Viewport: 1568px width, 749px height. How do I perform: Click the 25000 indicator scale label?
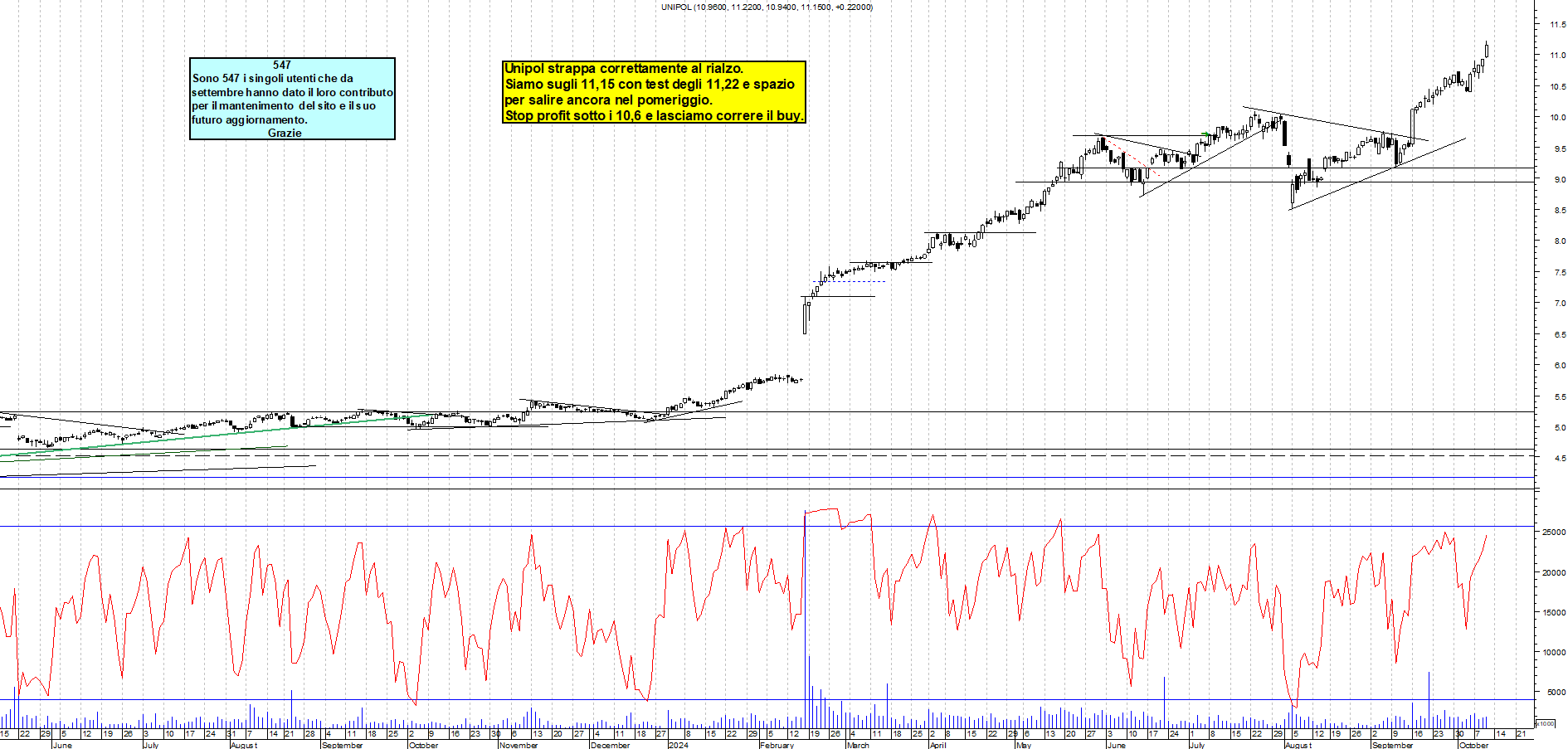pos(1554,533)
